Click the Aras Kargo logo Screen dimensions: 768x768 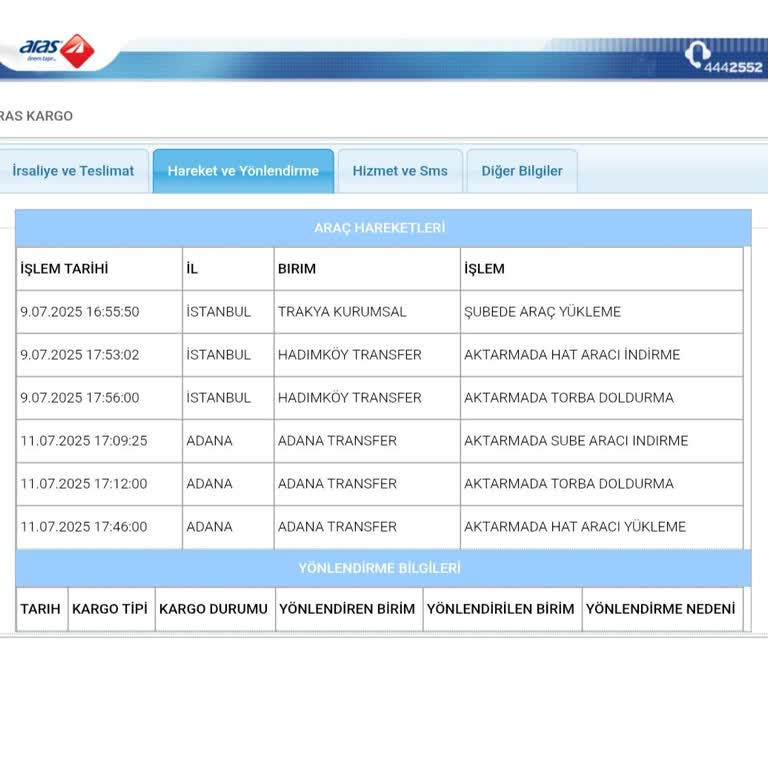click(57, 50)
